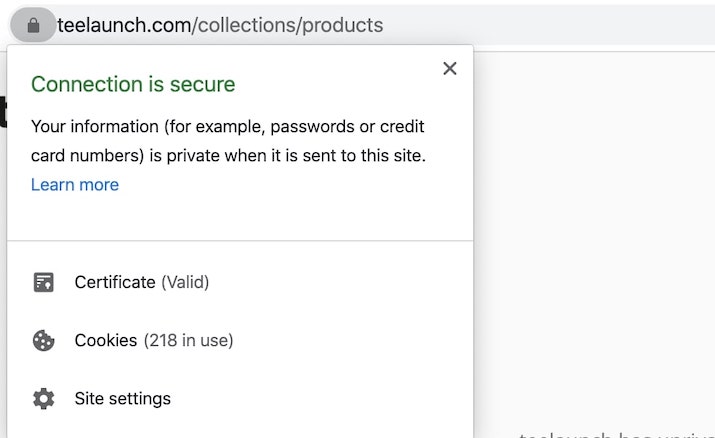Click the paragraph about private information
The image size is (715, 438).
coord(228,141)
